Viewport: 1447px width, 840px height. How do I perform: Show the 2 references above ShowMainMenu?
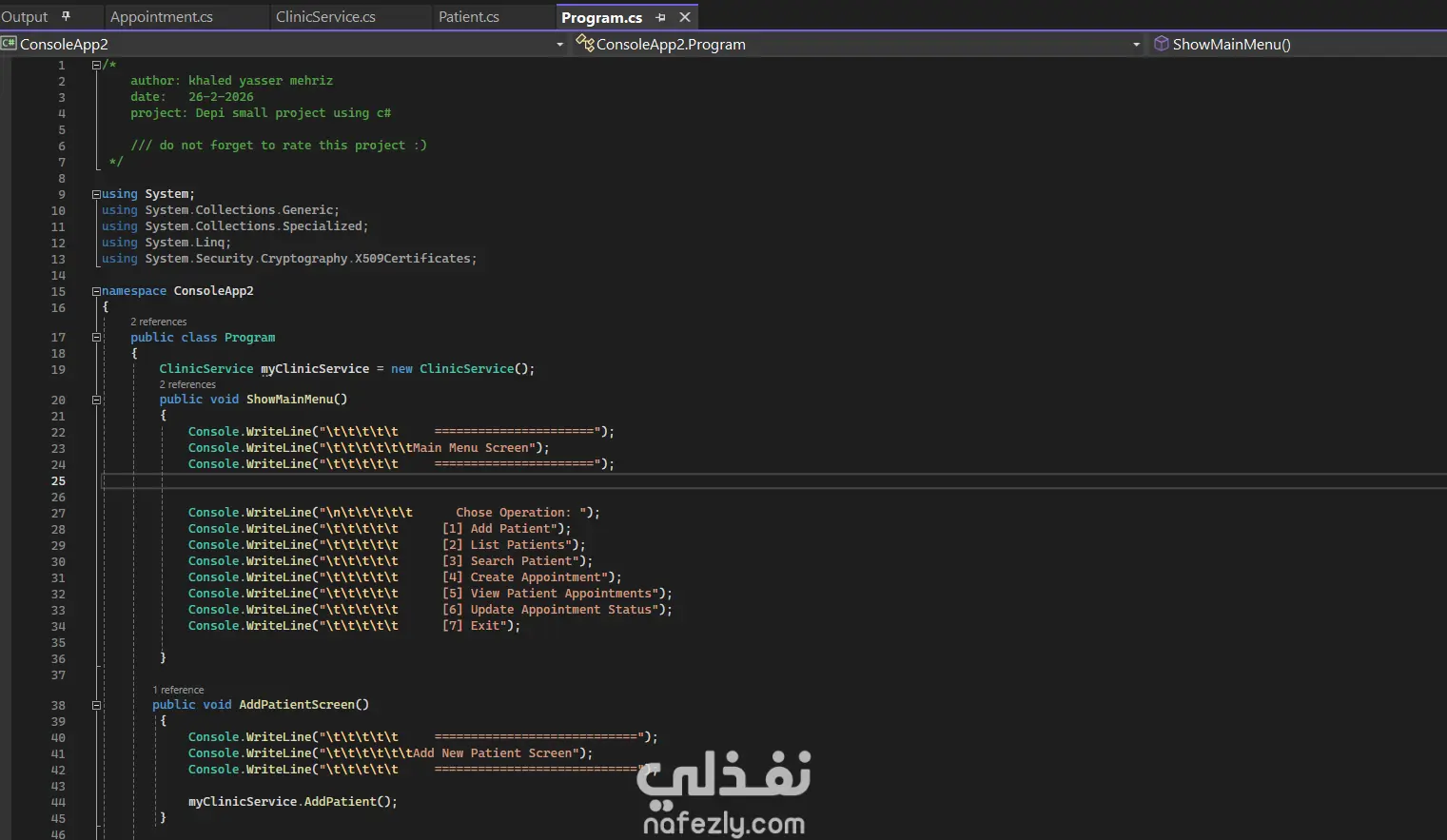[187, 384]
